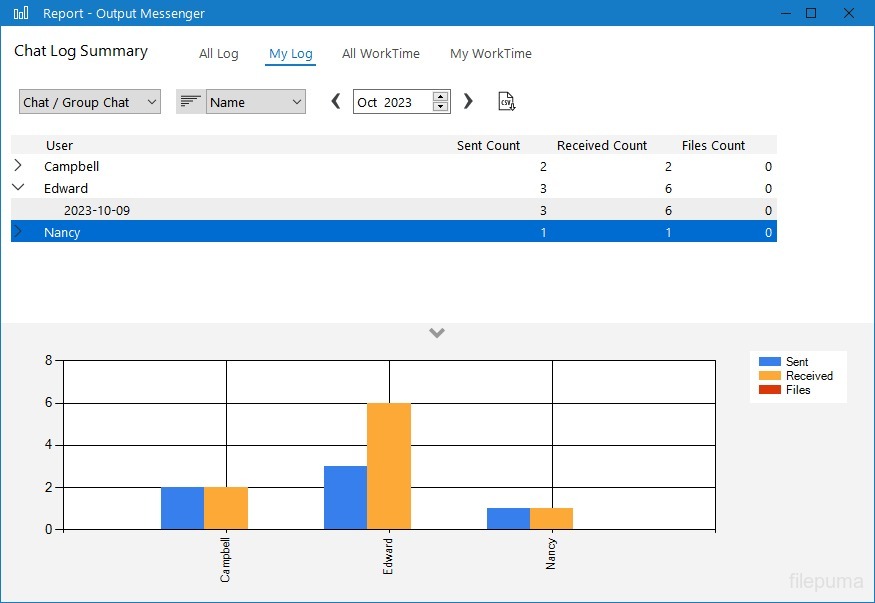Image resolution: width=875 pixels, height=603 pixels.
Task: Go to previous month with left arrow
Action: [336, 102]
